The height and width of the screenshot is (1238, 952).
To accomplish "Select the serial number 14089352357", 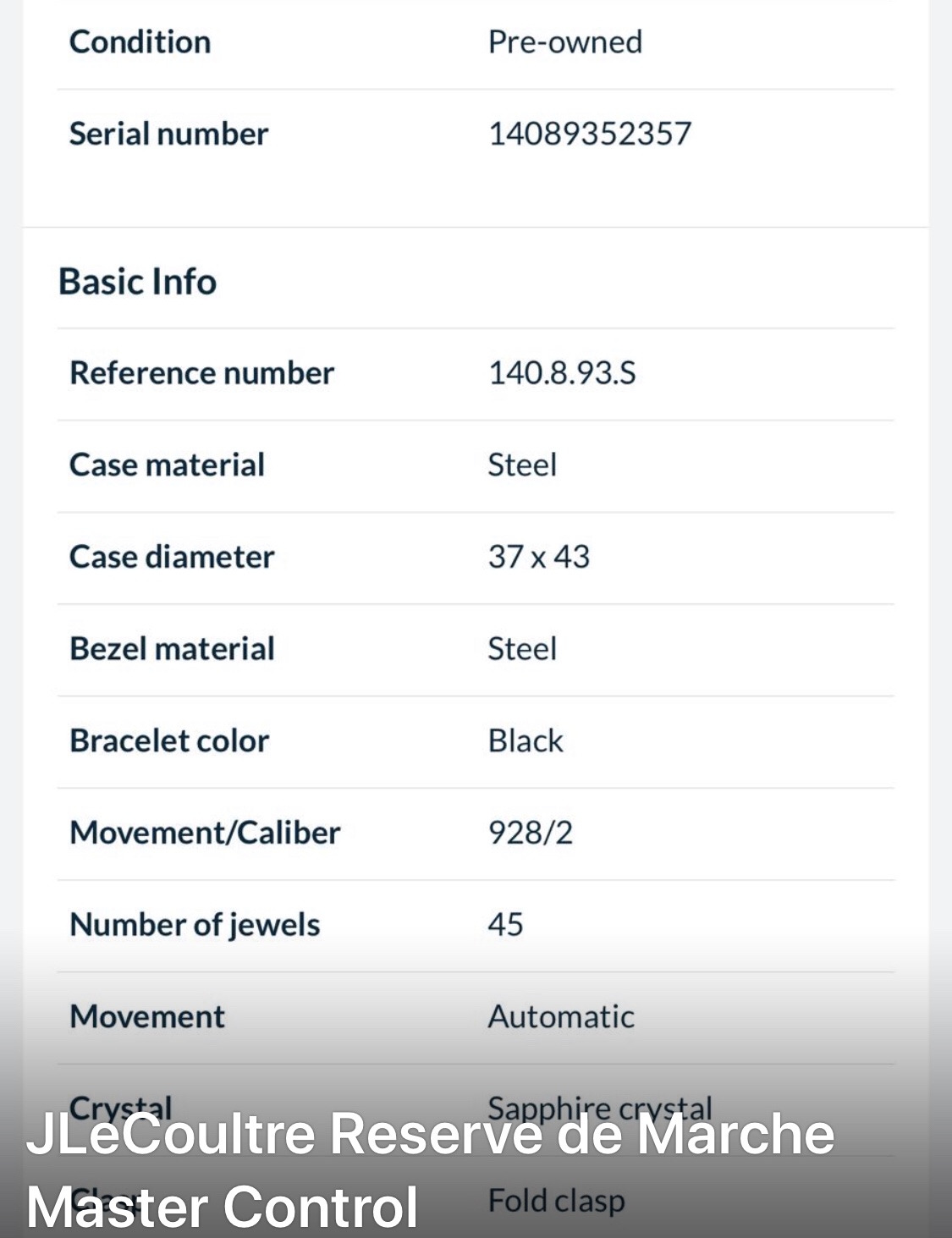I will tap(590, 134).
